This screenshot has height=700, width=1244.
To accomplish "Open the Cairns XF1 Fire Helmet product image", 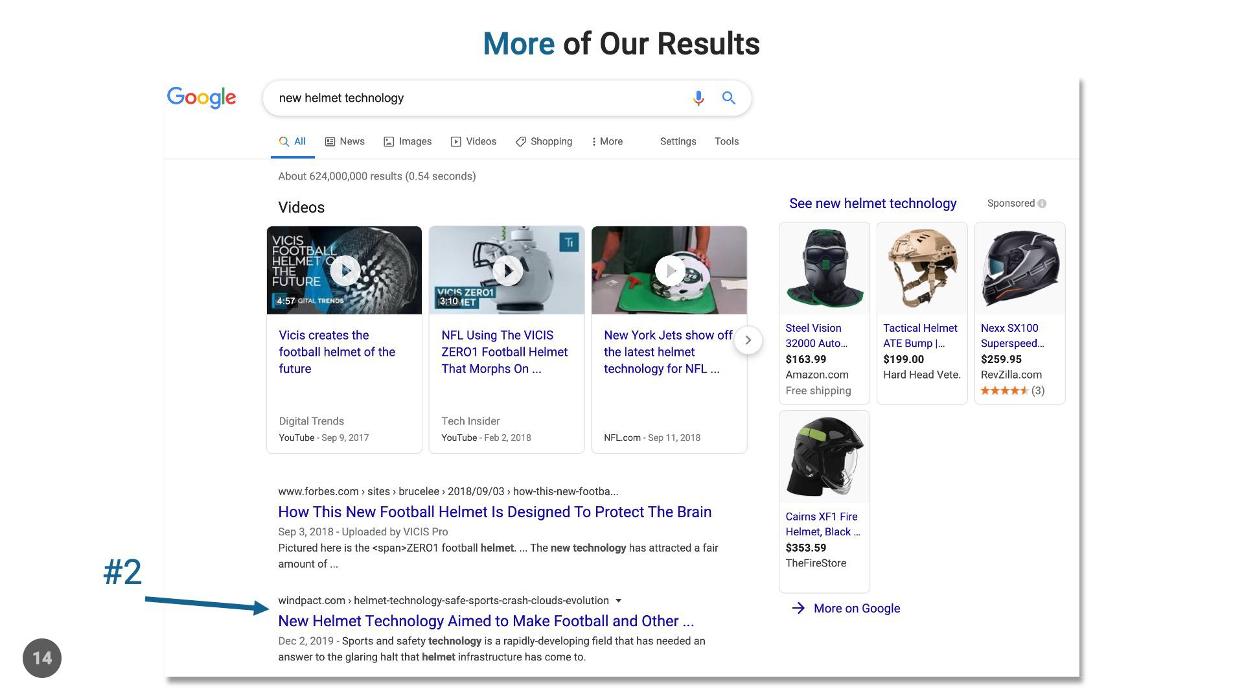I will click(x=825, y=458).
